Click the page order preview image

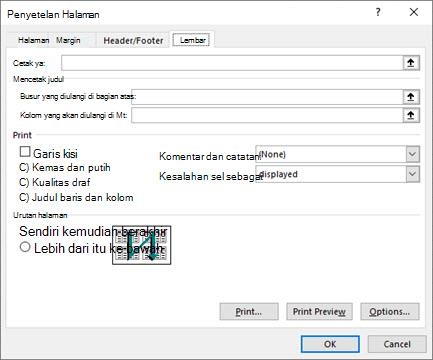tap(142, 245)
